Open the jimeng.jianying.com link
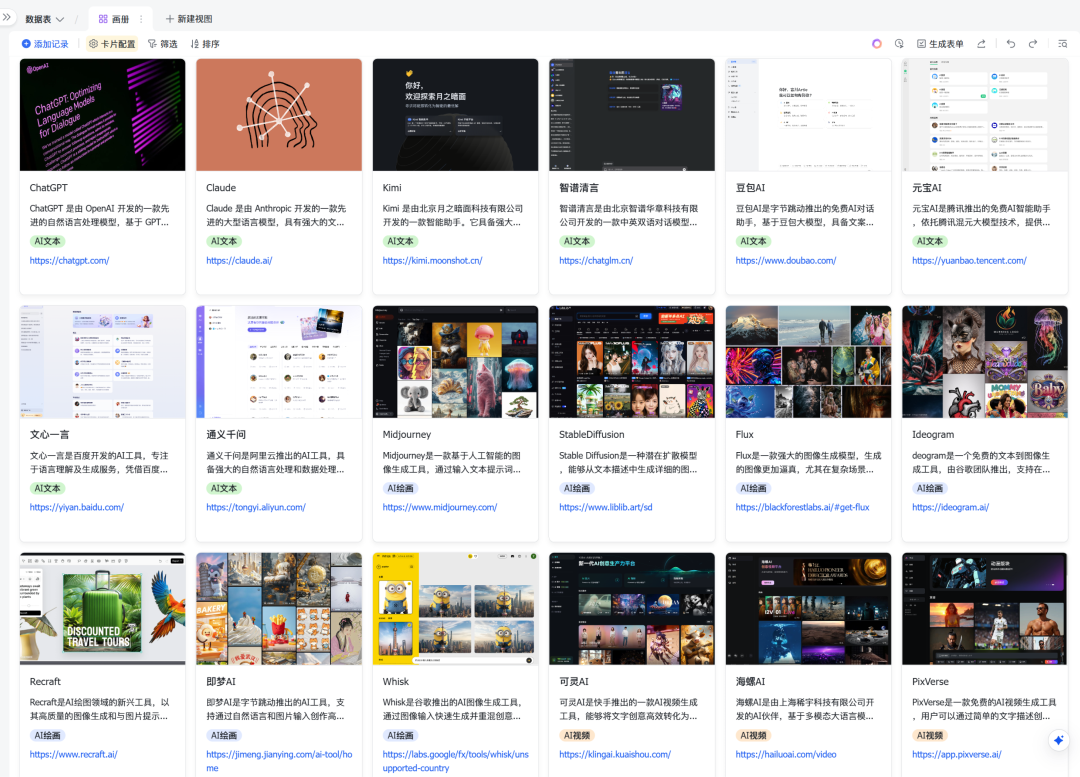1080x777 pixels. click(x=279, y=761)
